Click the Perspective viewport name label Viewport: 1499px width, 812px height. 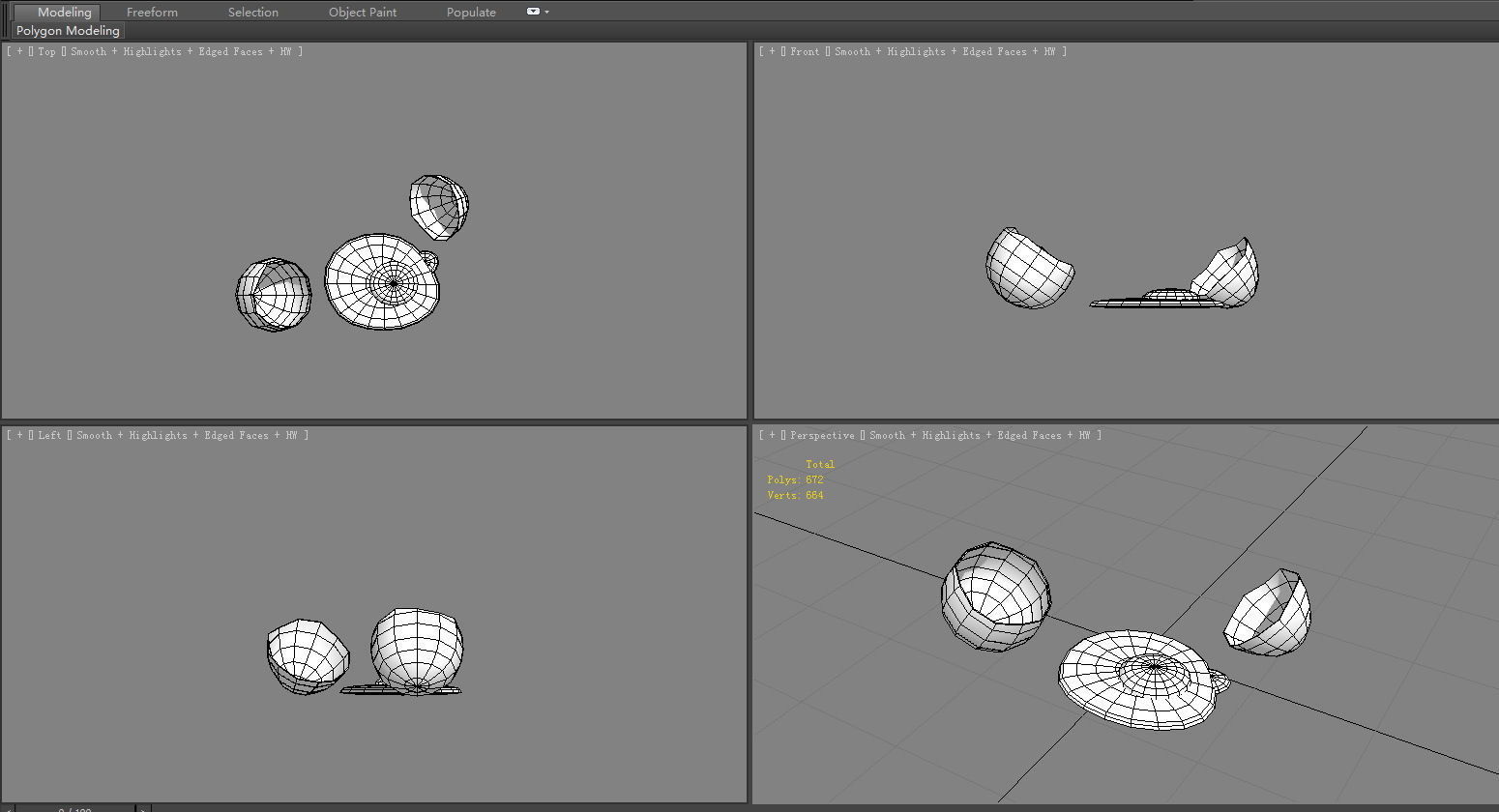822,435
